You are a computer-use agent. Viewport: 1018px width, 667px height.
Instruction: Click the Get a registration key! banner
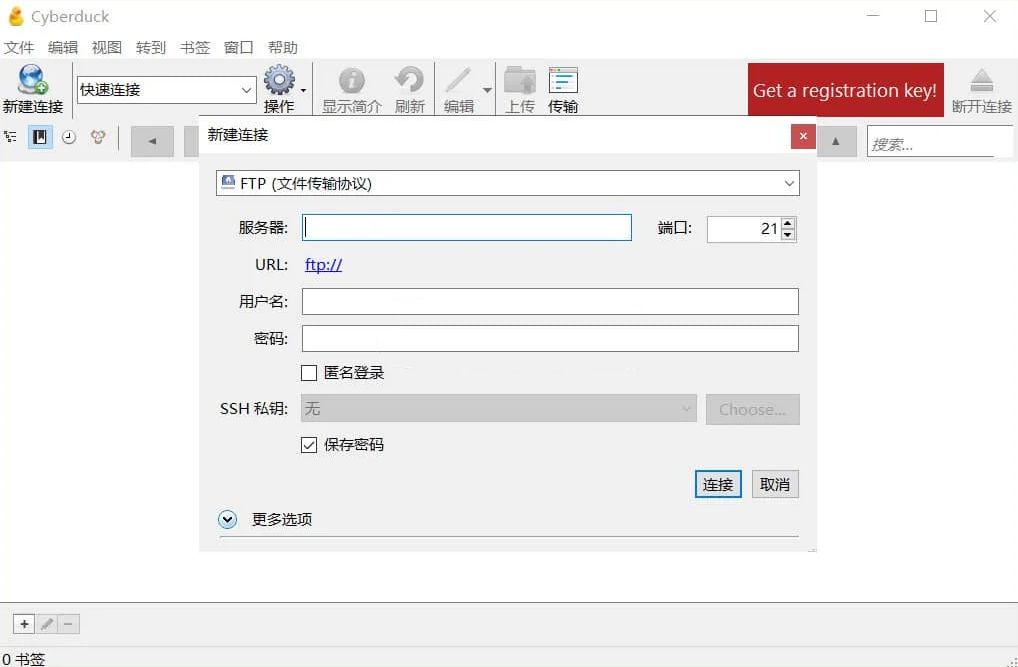(845, 90)
